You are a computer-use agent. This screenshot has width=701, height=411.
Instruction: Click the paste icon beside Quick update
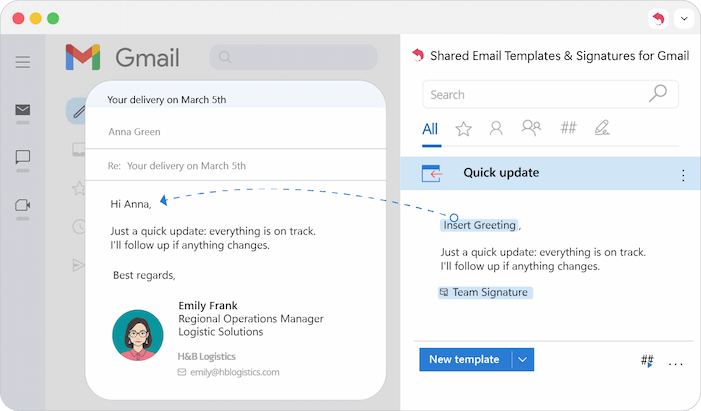click(432, 173)
